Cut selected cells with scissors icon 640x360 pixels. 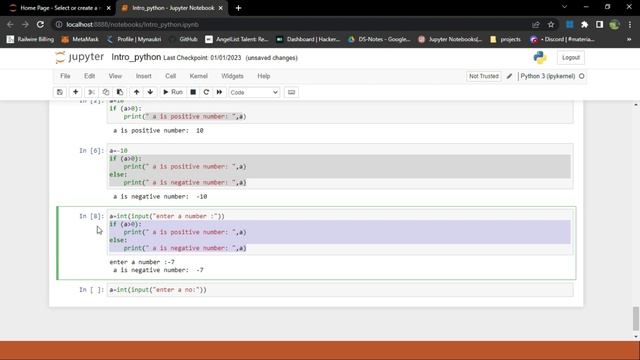[91, 92]
